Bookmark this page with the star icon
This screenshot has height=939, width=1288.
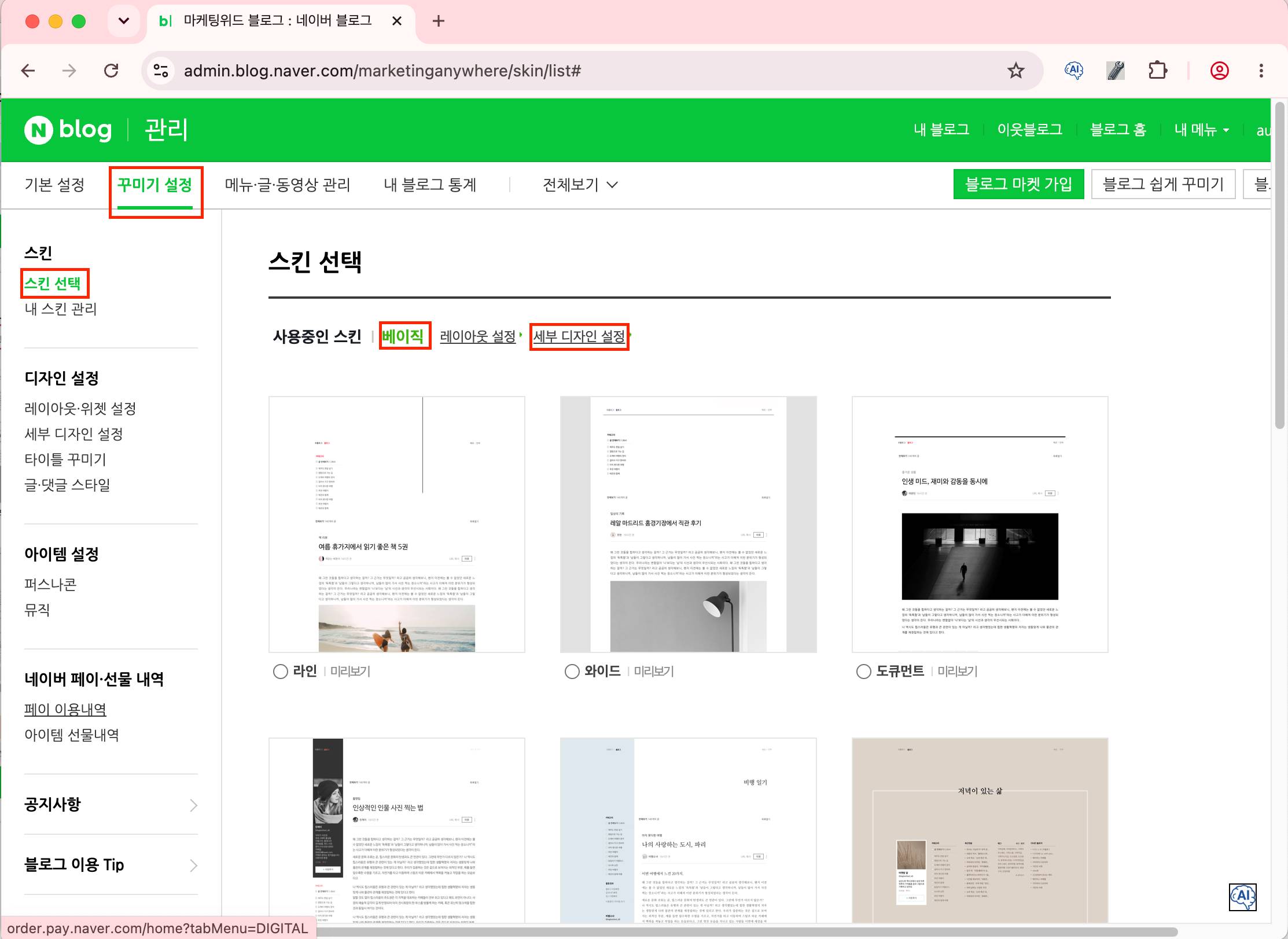click(x=1015, y=71)
